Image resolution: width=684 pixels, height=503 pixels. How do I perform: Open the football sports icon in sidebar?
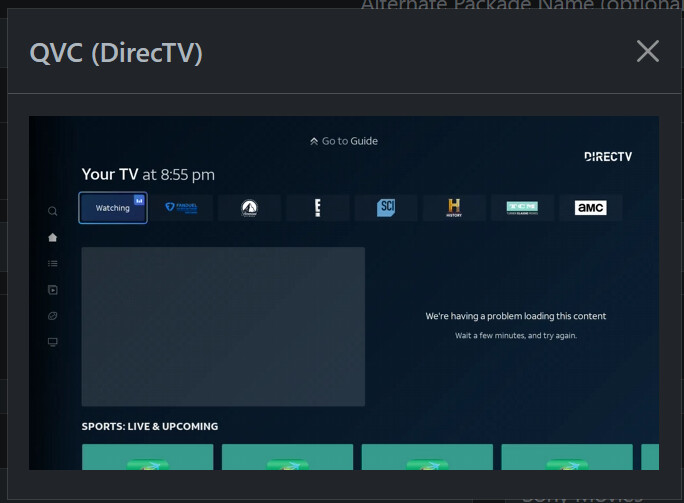tap(53, 316)
